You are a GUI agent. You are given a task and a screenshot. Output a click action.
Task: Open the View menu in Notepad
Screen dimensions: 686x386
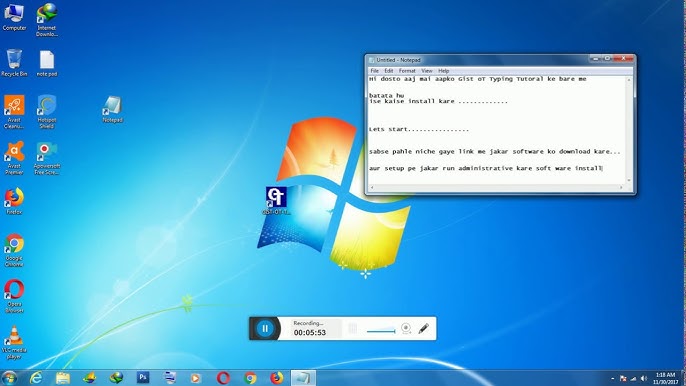coord(427,71)
